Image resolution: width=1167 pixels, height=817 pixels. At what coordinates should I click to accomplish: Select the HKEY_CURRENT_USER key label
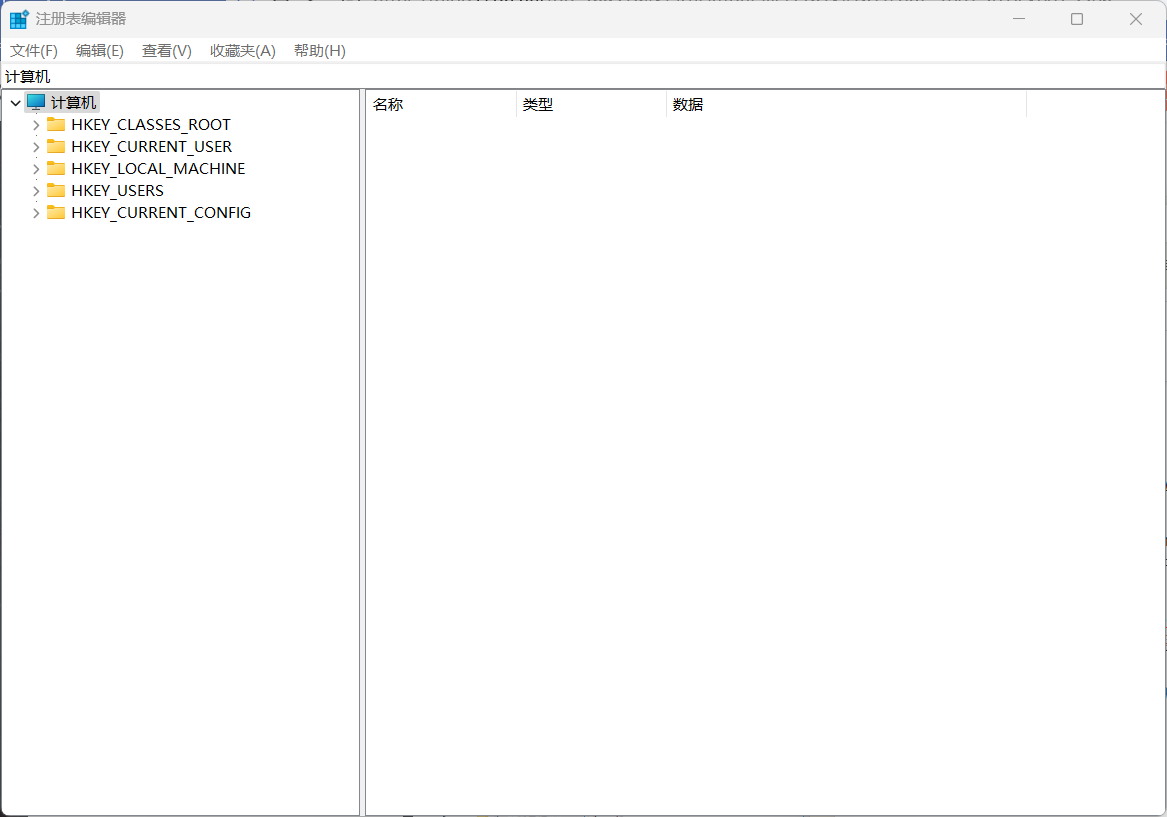[152, 147]
